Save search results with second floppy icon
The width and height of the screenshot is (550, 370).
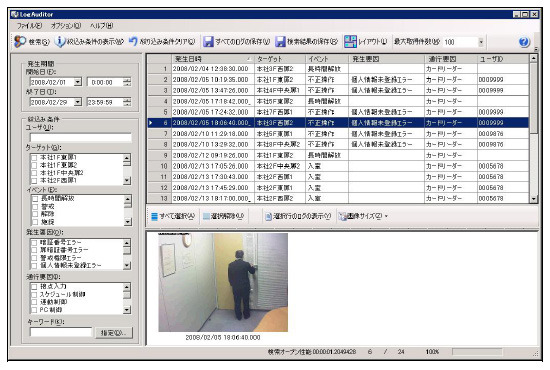coord(280,42)
